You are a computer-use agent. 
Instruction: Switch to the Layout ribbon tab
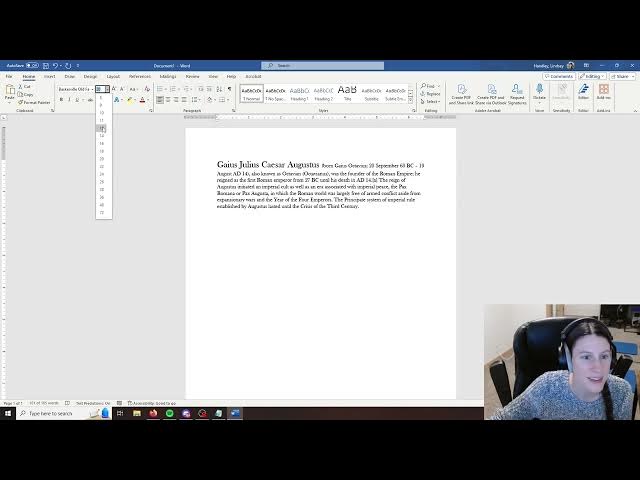click(x=113, y=76)
